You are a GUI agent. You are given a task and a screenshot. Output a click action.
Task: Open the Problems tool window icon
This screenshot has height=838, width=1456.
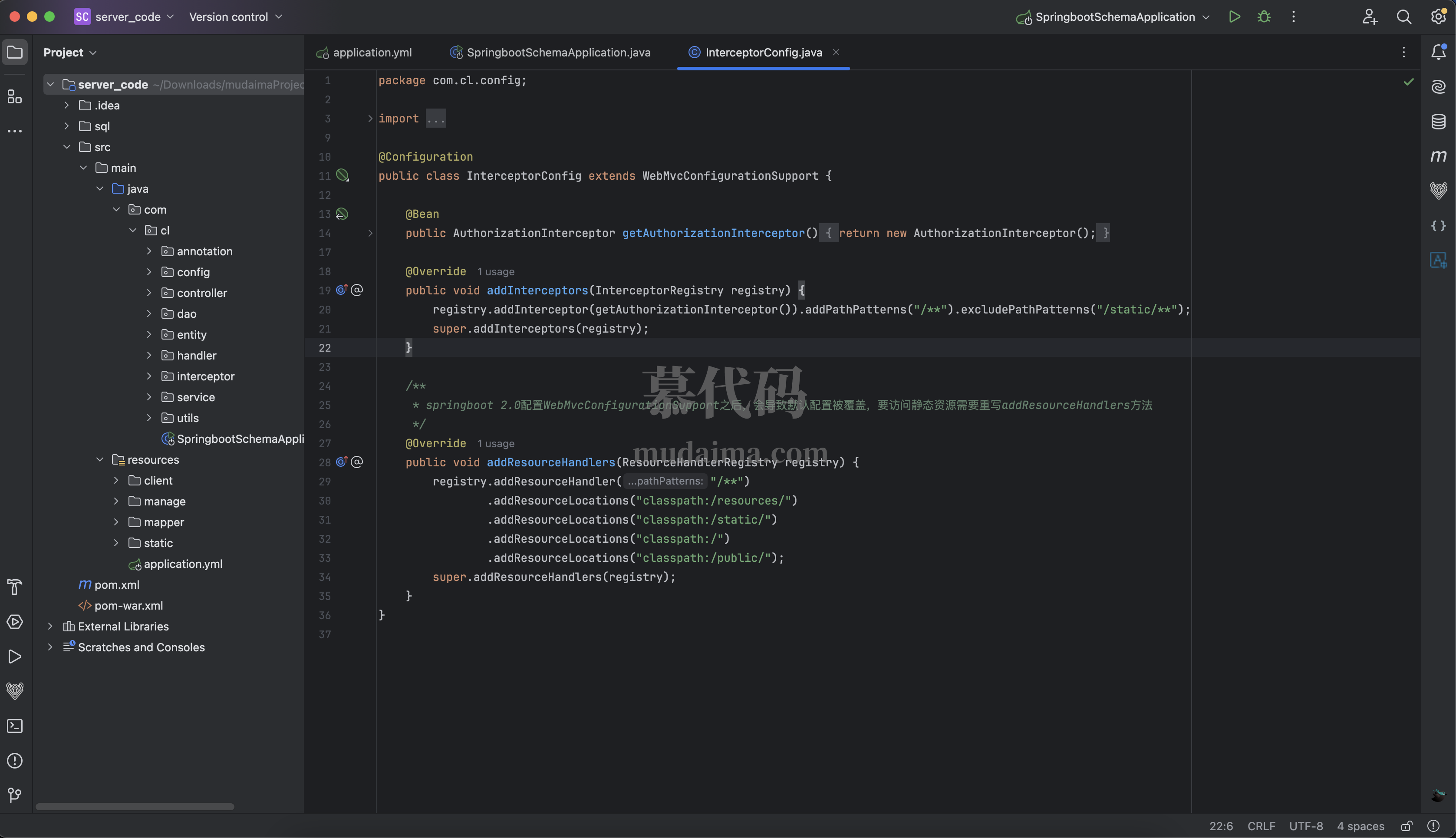tap(14, 760)
